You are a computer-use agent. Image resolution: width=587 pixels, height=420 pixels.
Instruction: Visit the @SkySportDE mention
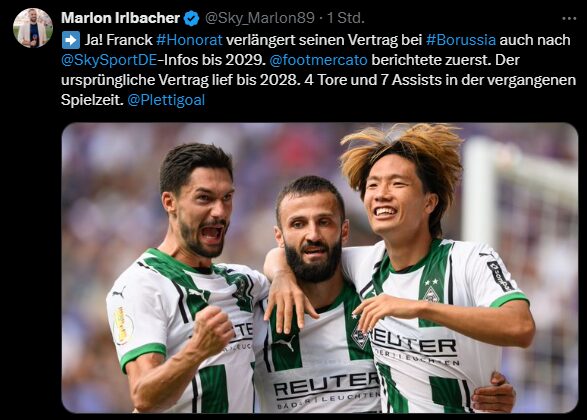pos(109,60)
